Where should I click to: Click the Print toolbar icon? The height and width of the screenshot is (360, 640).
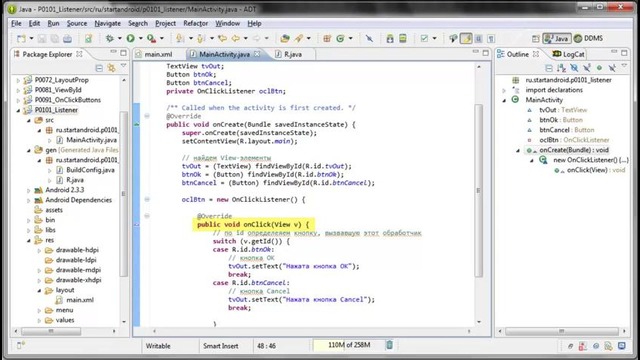coord(67,38)
